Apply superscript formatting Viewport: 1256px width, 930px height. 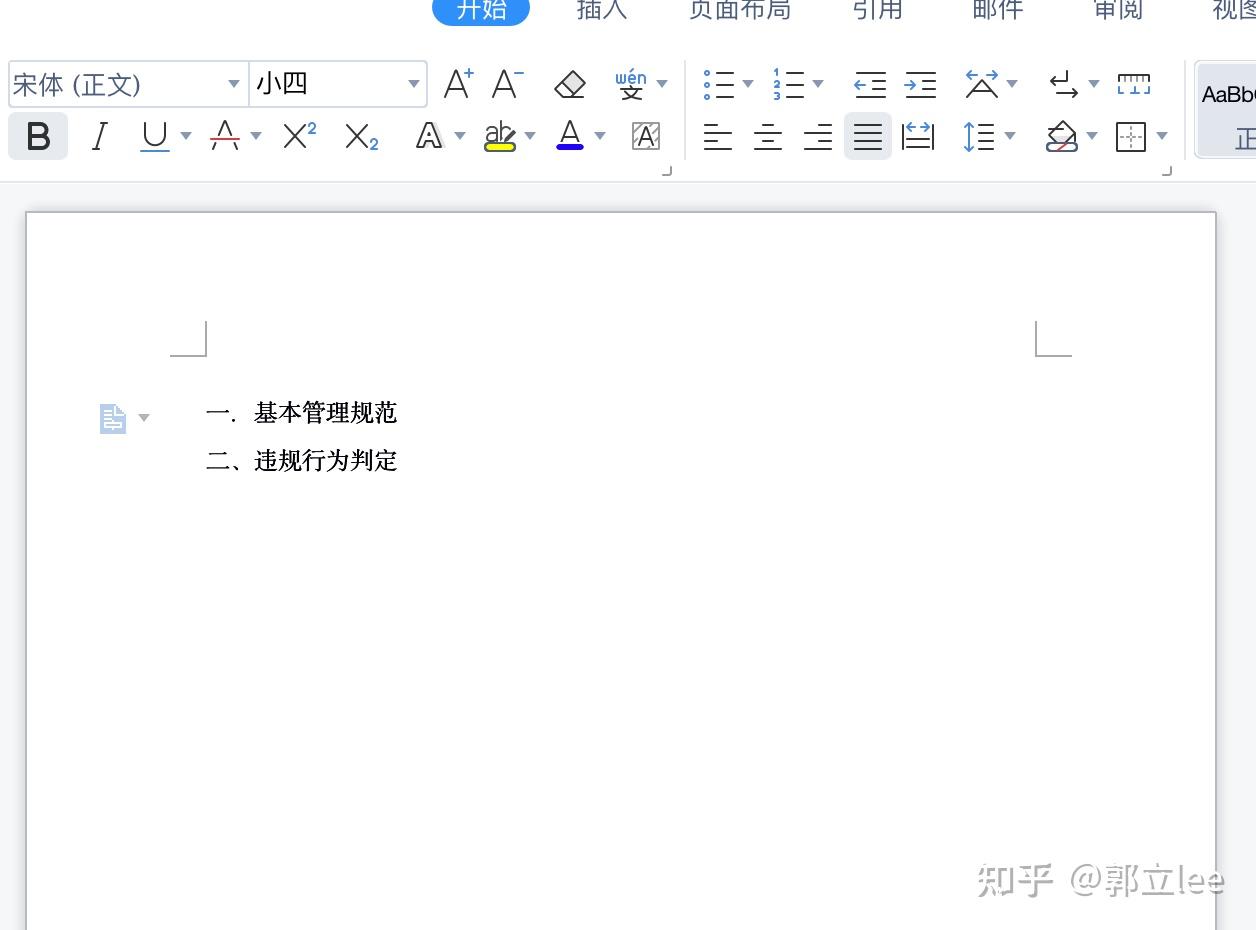(299, 136)
